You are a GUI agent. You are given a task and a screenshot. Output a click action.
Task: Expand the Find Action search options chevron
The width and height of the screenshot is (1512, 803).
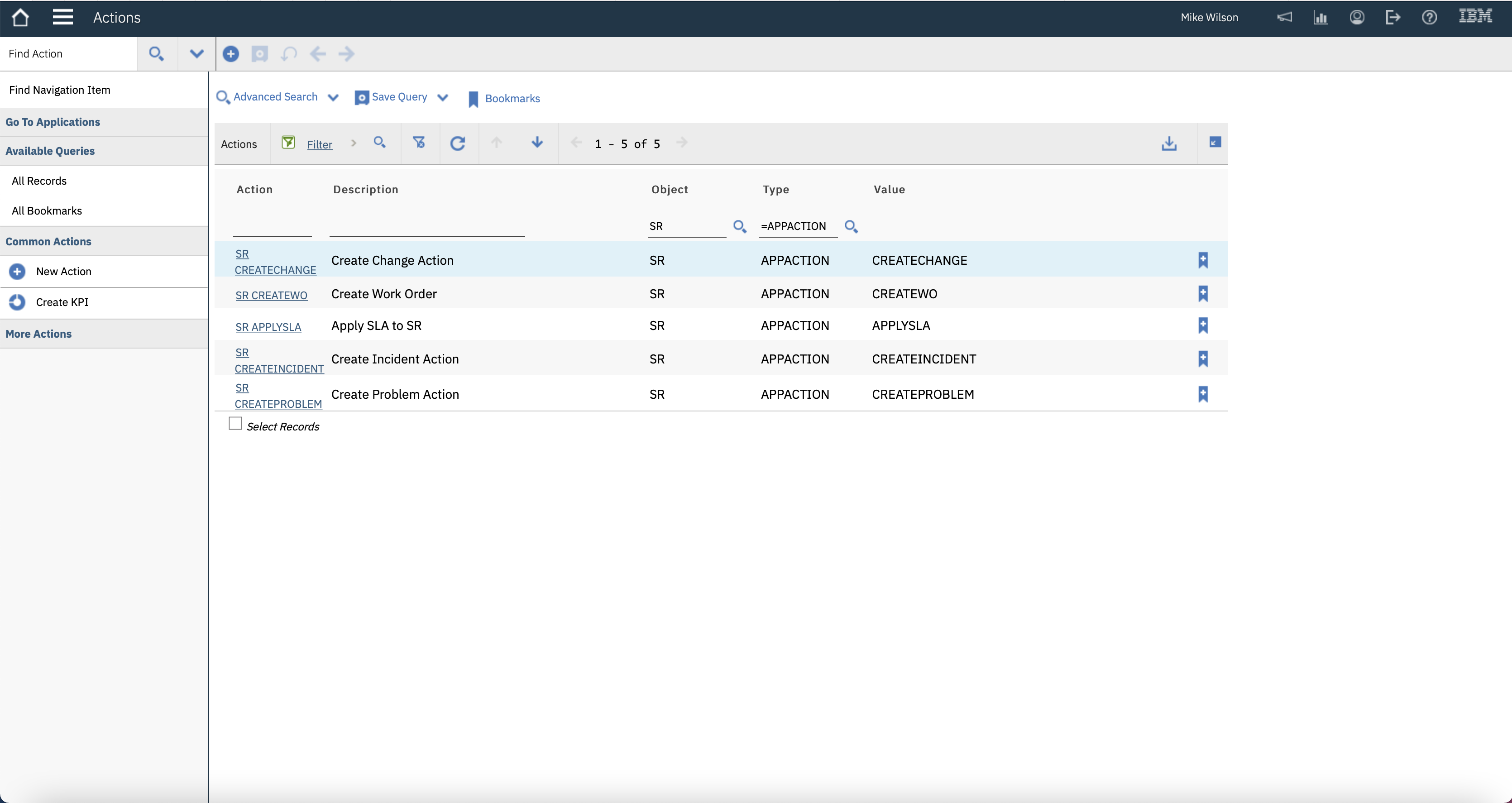pos(196,53)
